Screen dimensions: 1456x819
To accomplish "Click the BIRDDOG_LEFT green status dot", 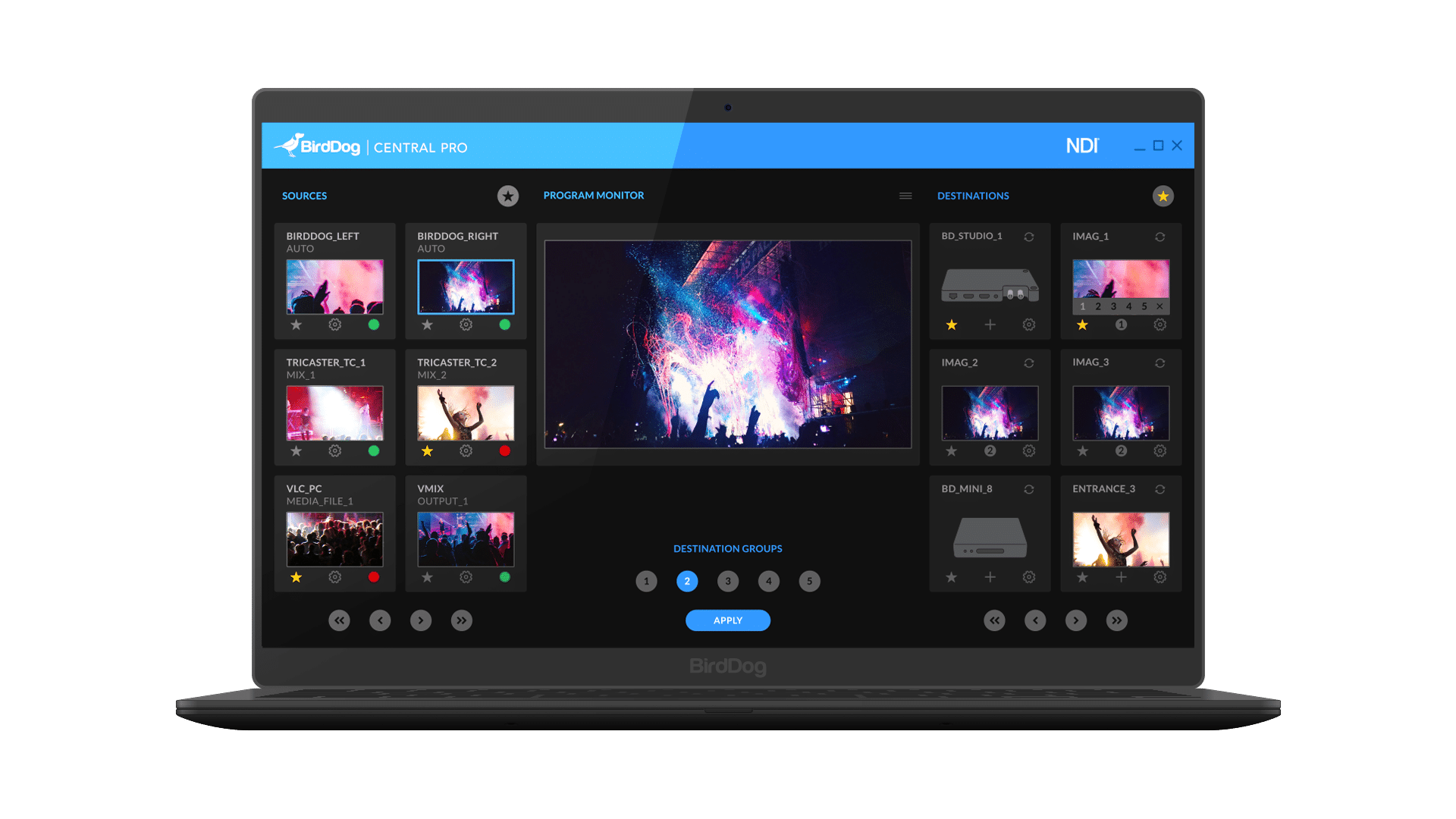I will point(374,325).
